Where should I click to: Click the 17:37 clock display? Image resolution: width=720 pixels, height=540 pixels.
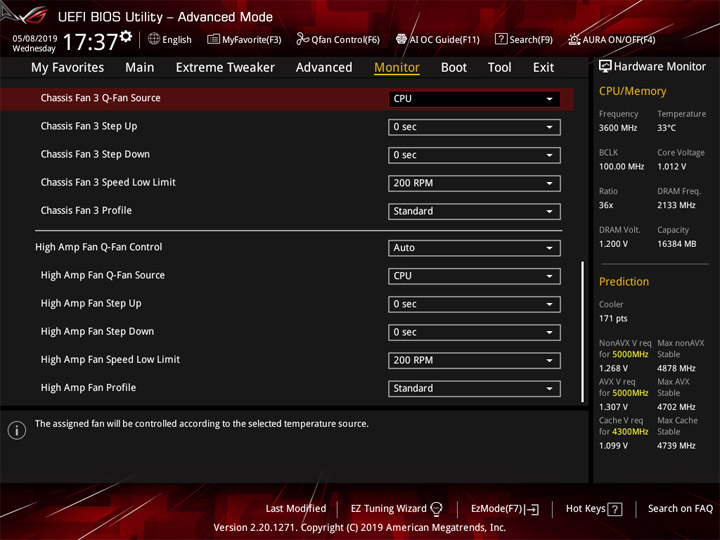[x=90, y=42]
